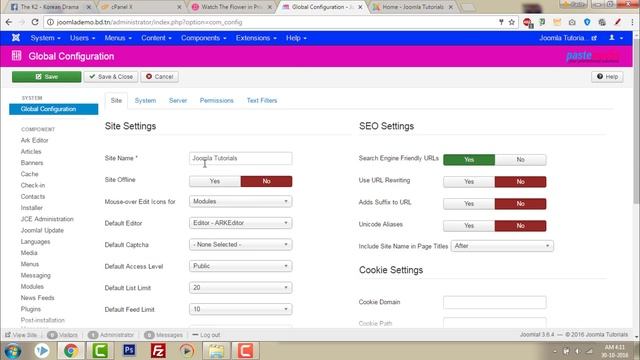640x360 pixels.
Task: Open the user account icon menu
Action: pos(616,38)
